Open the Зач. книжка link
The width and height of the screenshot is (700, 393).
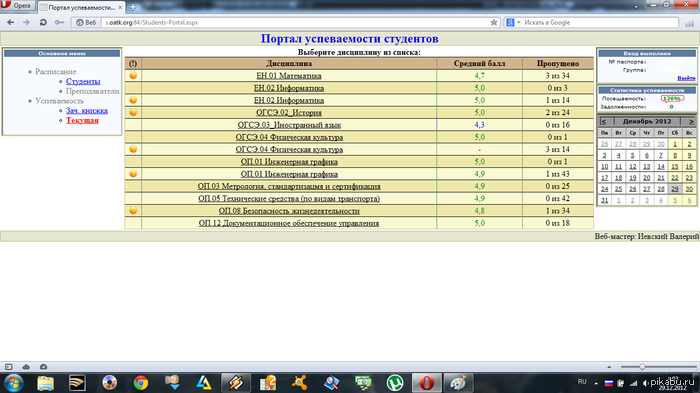(x=87, y=110)
